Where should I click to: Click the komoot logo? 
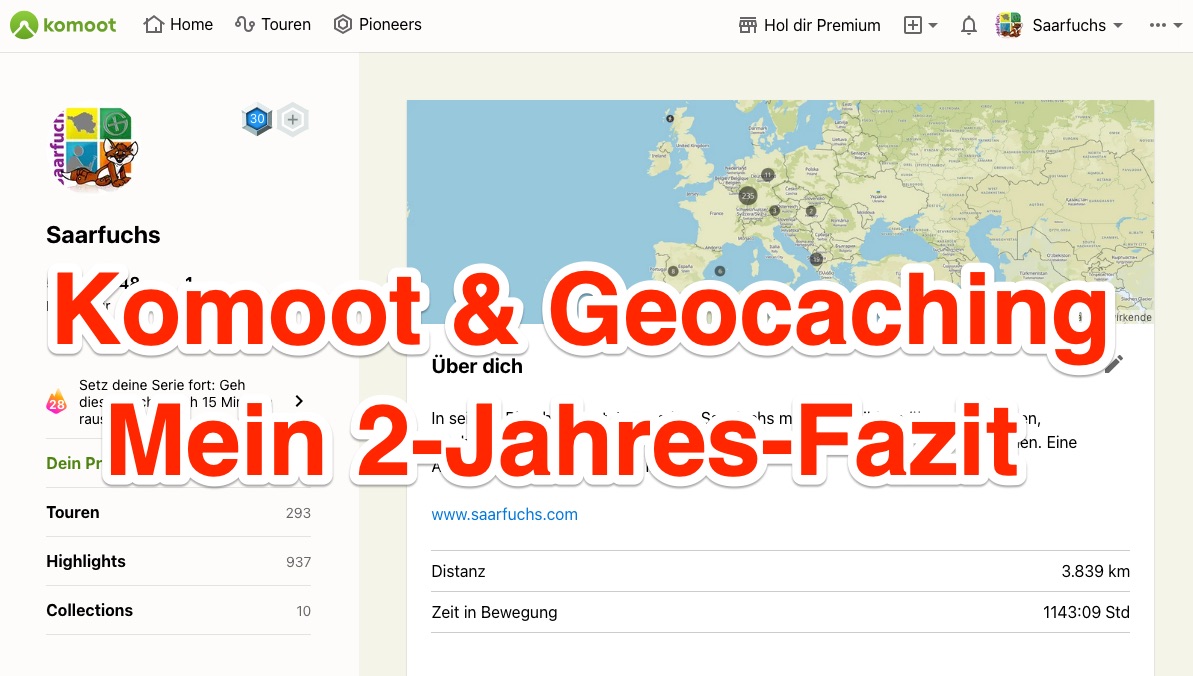[x=63, y=25]
